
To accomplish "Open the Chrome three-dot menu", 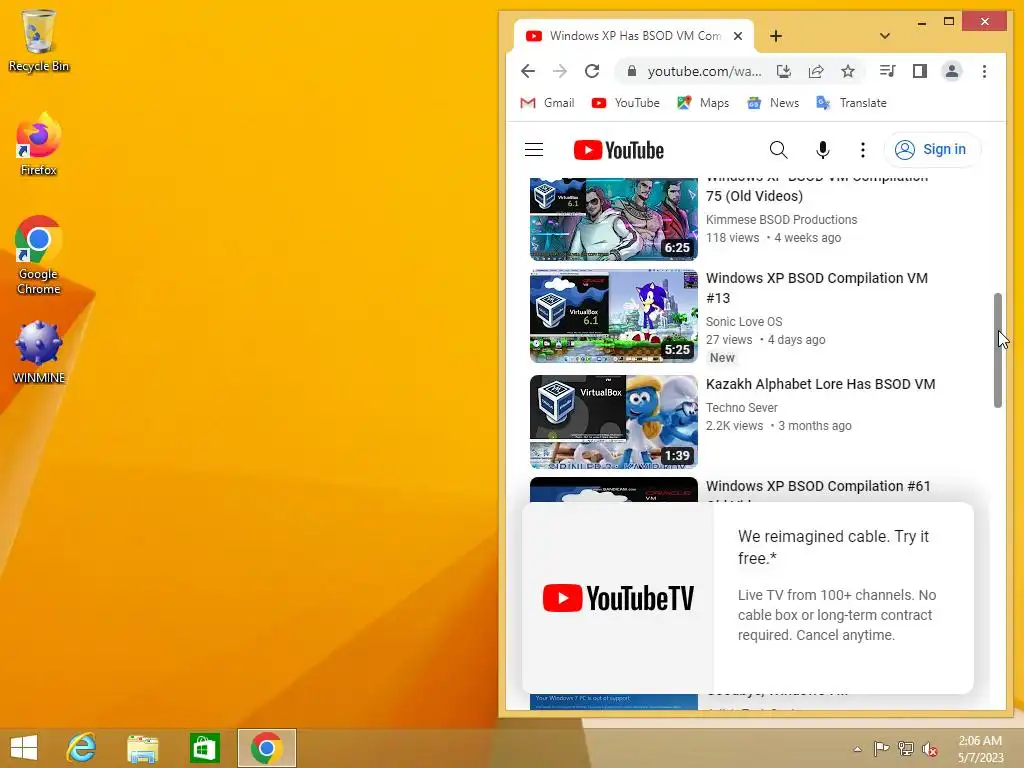I will pos(984,71).
